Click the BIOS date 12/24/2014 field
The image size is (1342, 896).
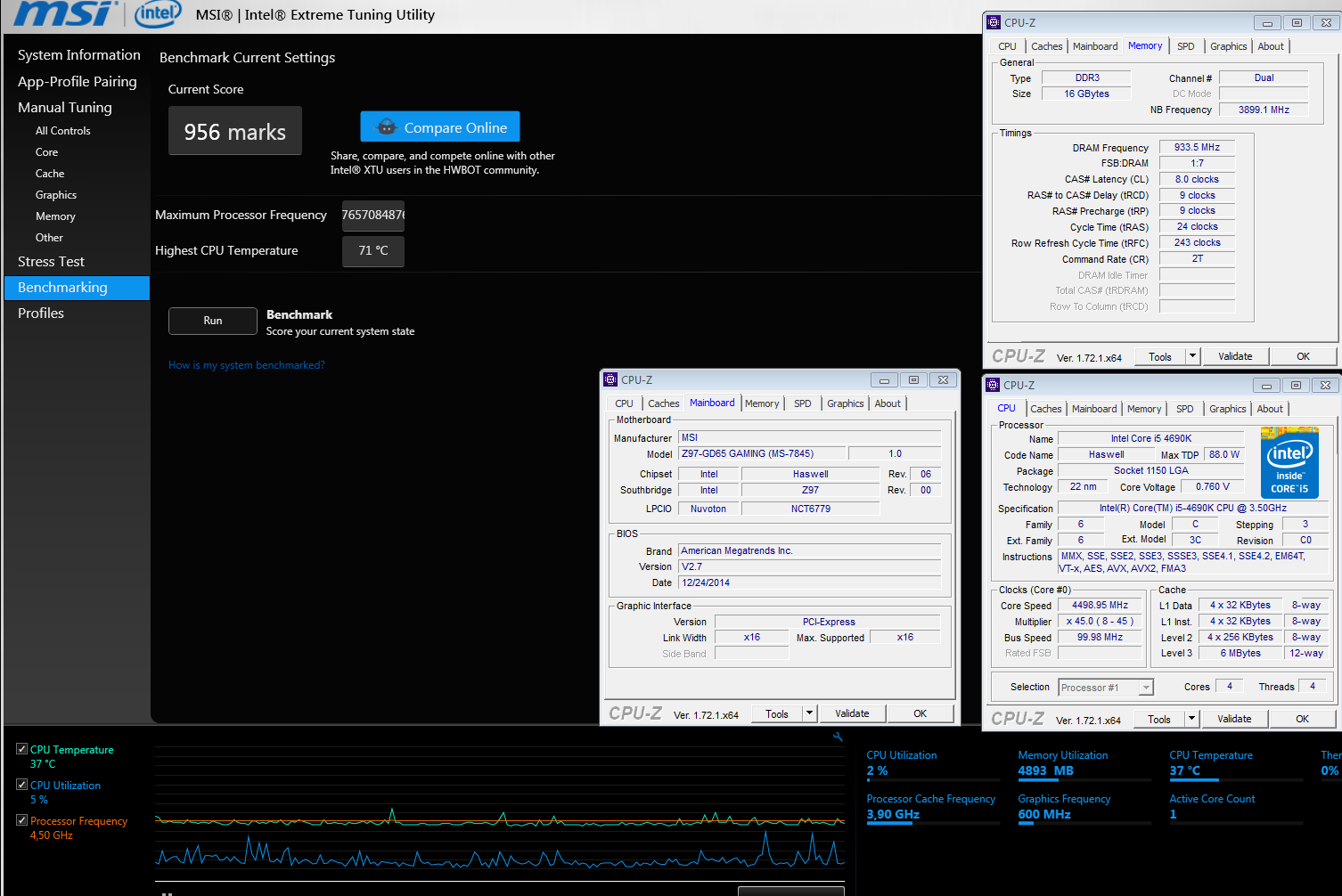tap(809, 582)
